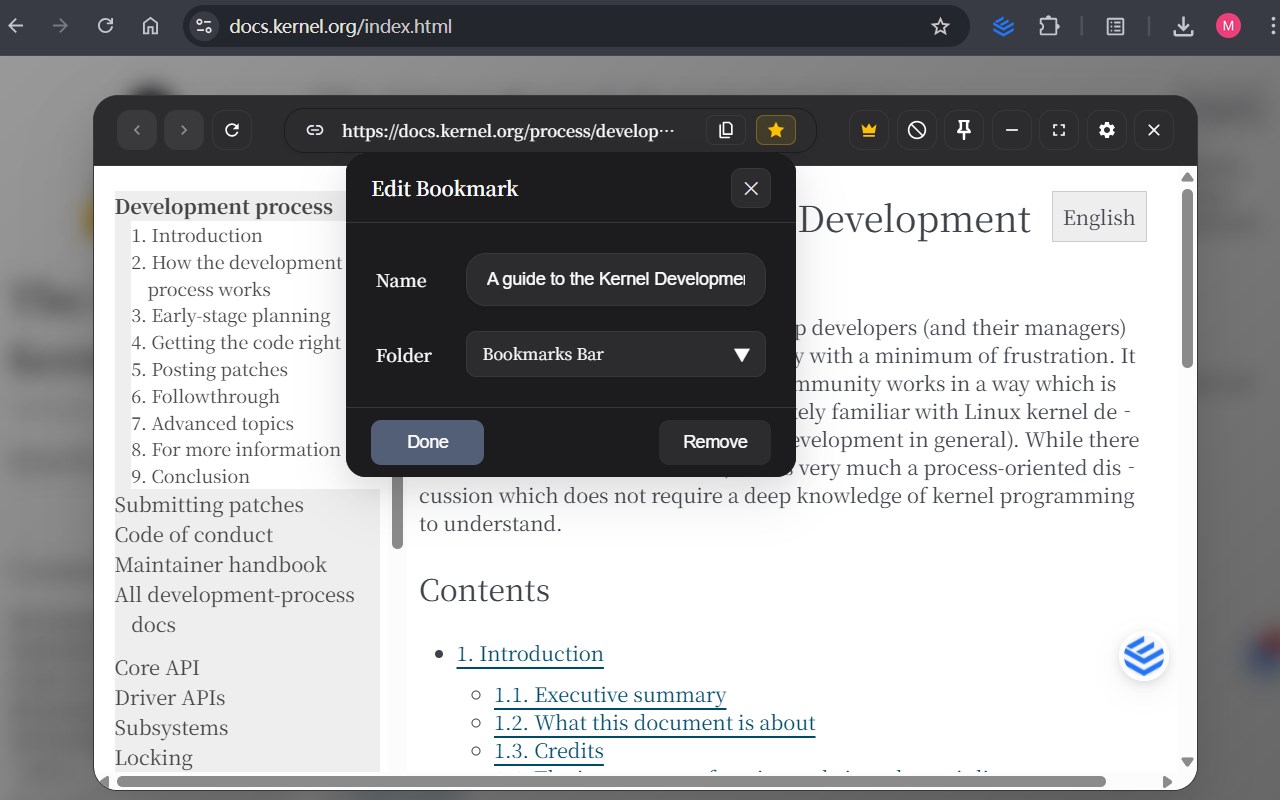
Task: Refresh the popup preview page
Action: pyautogui.click(x=232, y=130)
